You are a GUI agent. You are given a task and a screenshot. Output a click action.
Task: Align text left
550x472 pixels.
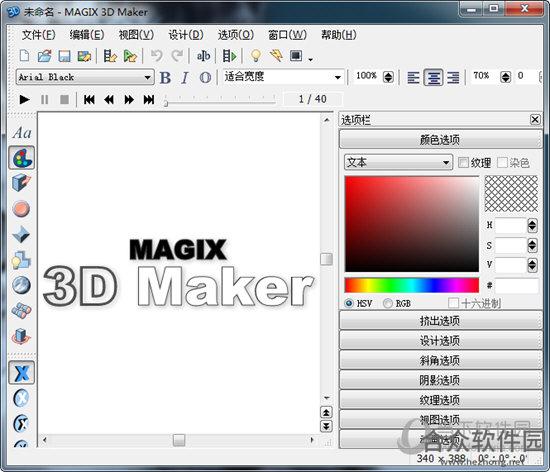[414, 77]
